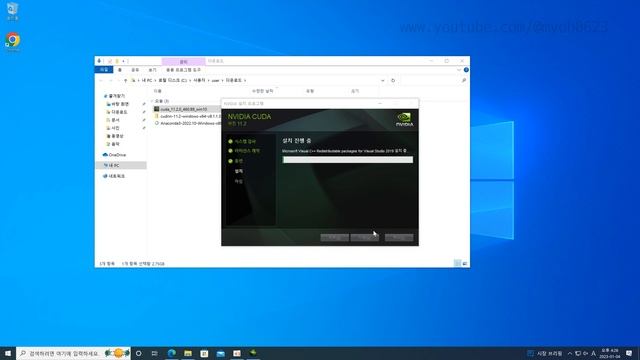The image size is (640, 360).
Task: Open the Windows Start menu
Action: pyautogui.click(x=8, y=353)
